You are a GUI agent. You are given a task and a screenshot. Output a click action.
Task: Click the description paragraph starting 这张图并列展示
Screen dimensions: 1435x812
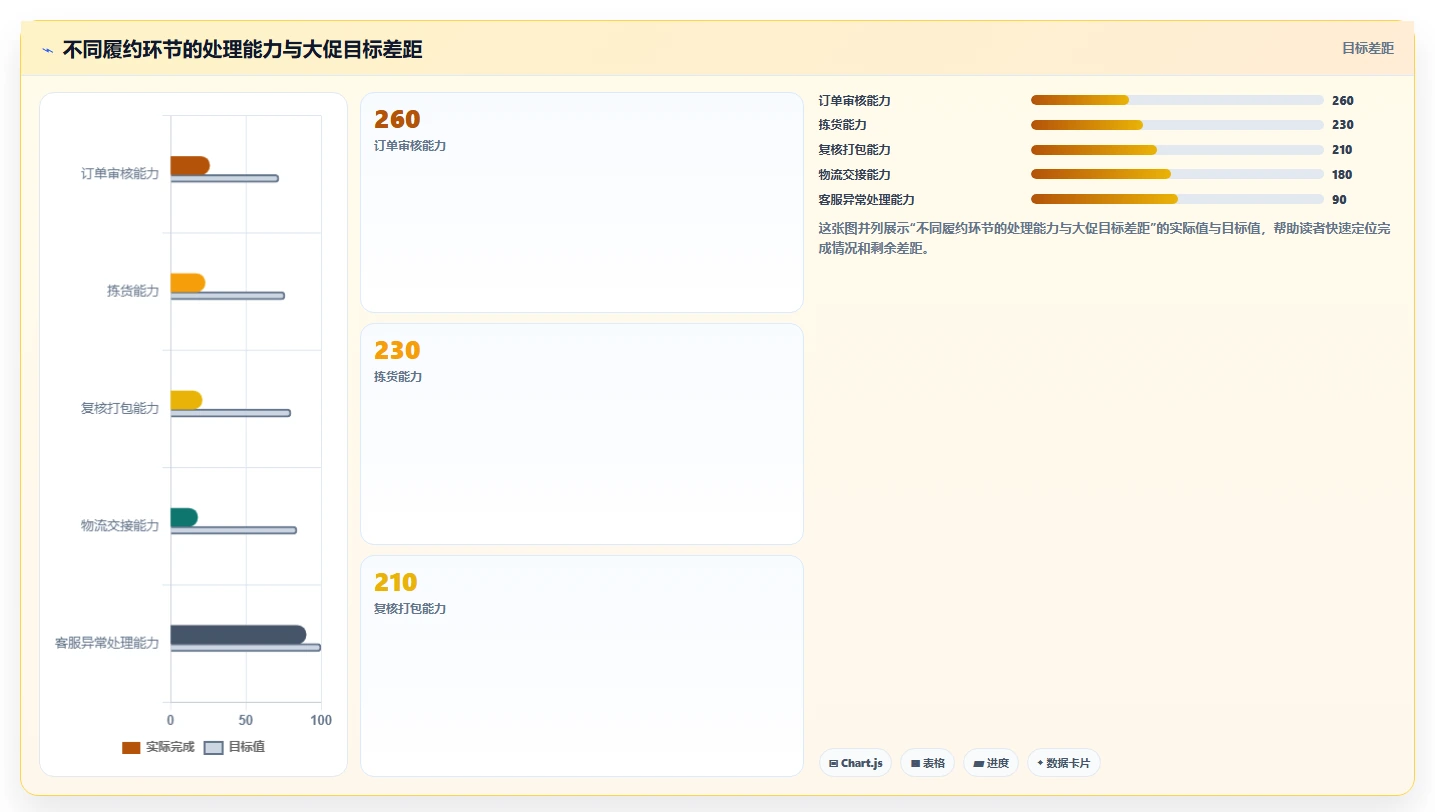pyautogui.click(x=1104, y=238)
